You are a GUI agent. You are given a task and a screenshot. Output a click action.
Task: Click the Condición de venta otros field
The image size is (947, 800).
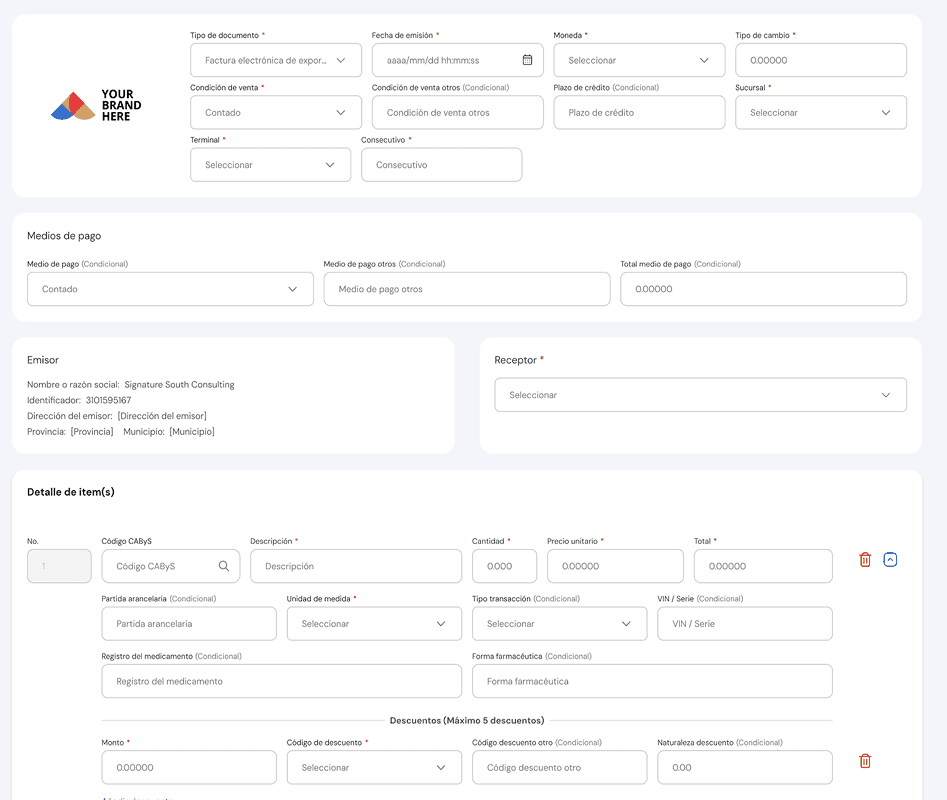coord(458,112)
